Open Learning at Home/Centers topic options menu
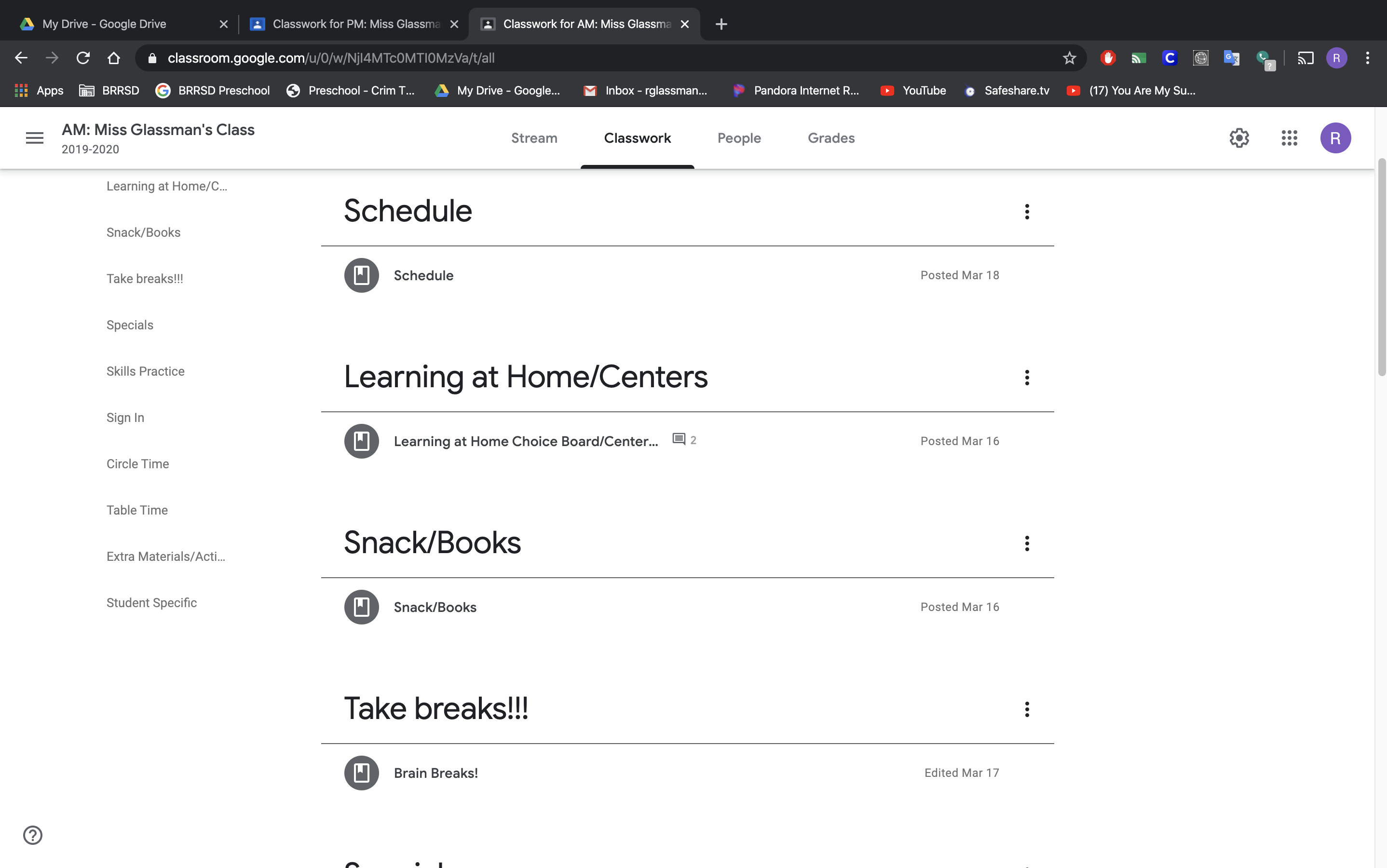Screen dimensions: 1387x868 click(x=1026, y=378)
